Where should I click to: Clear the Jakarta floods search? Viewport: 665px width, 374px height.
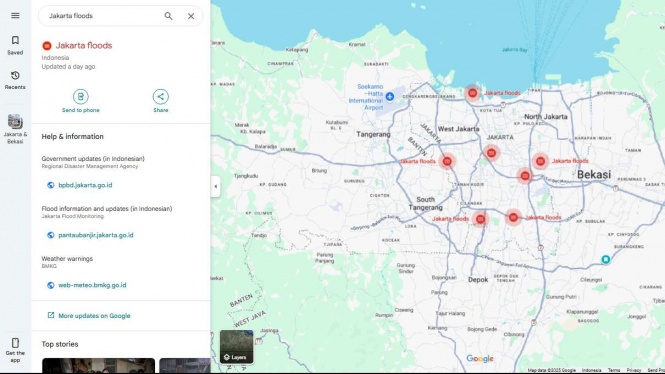[191, 16]
